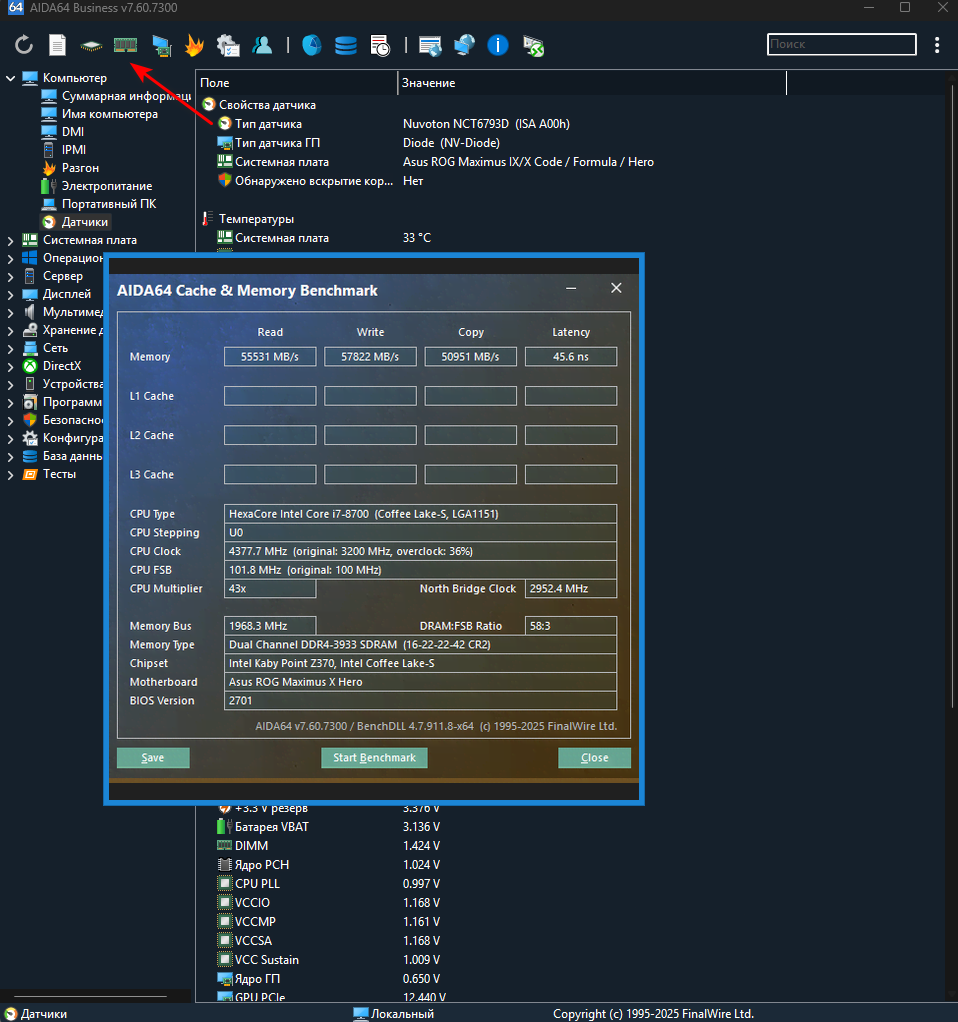Select Портативный ПК in the tree
The image size is (958, 1022).
click(x=109, y=204)
